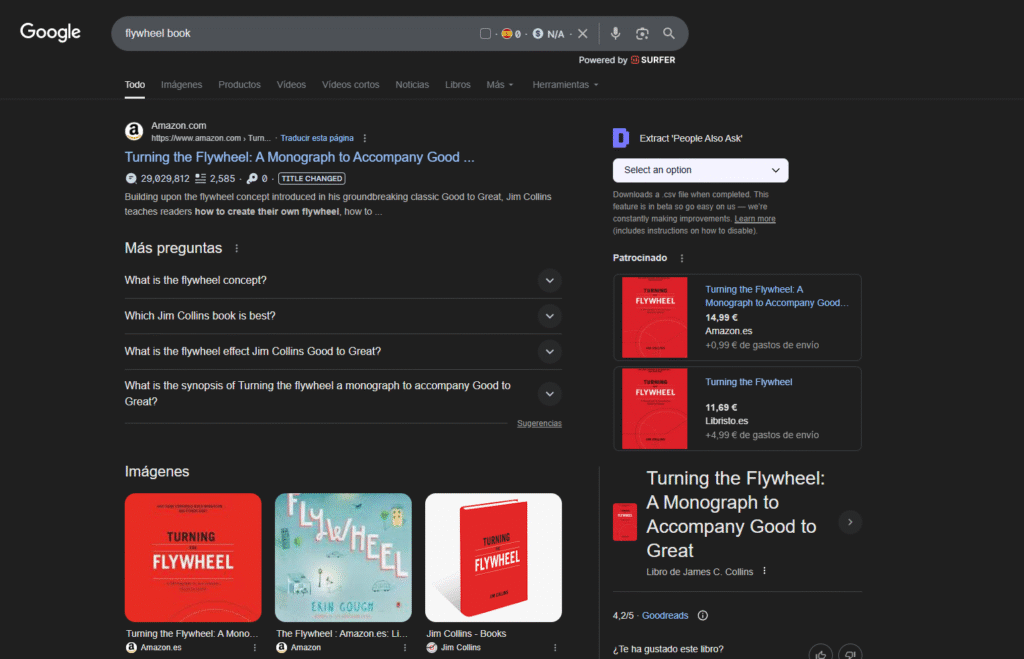Open three-dot menu next to Patrocinado
The image size is (1024, 659).
click(x=682, y=258)
